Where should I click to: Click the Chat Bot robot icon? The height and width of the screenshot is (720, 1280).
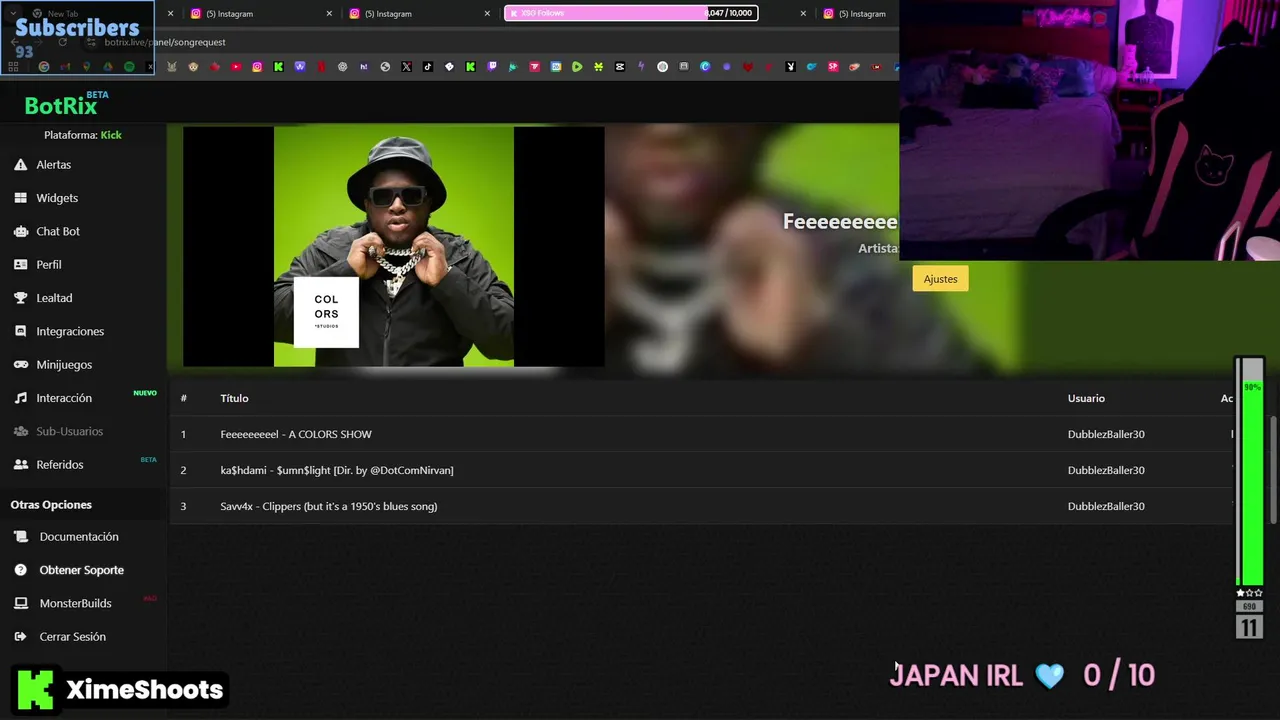click(x=20, y=231)
